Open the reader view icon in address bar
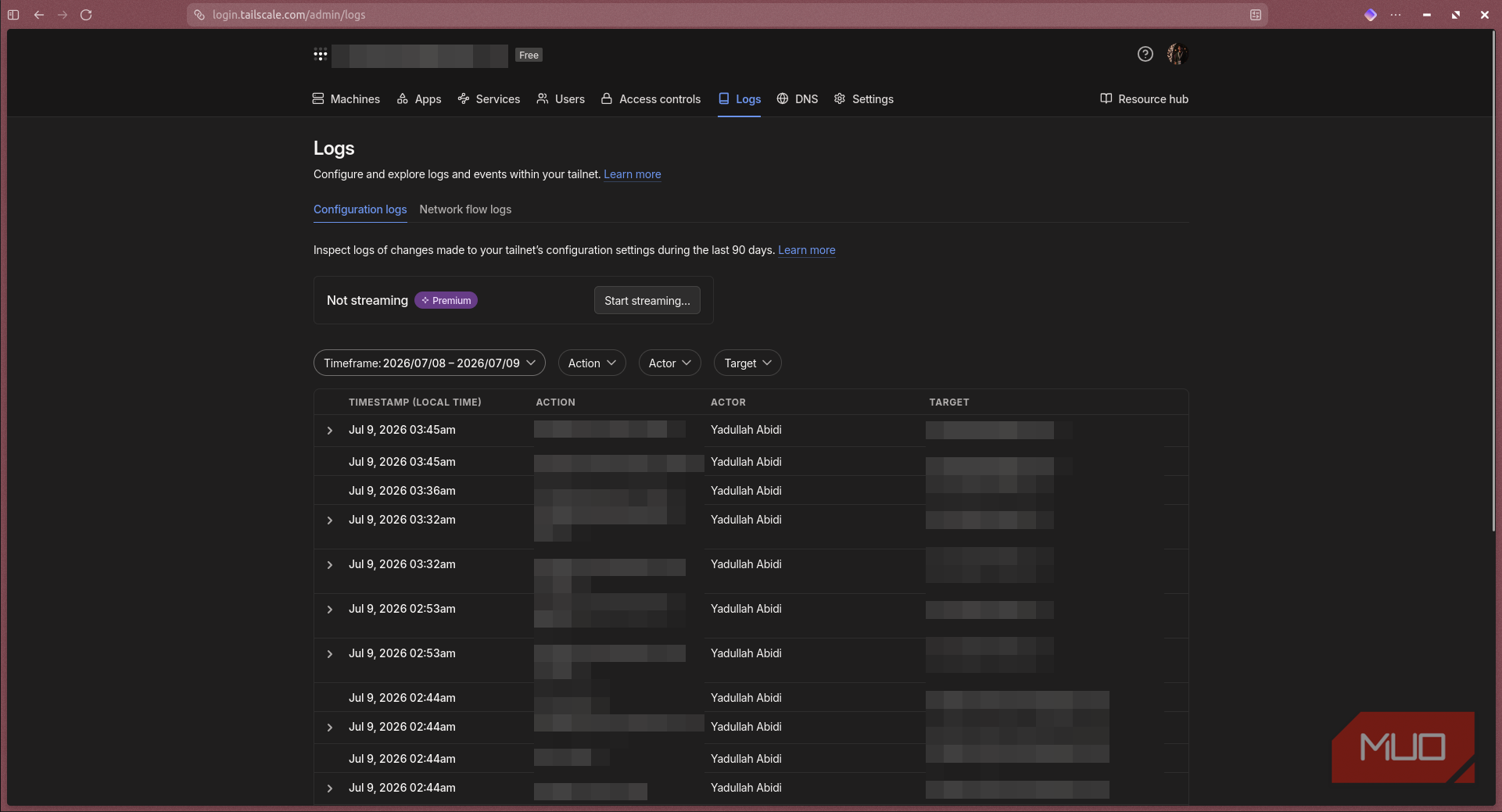Image resolution: width=1502 pixels, height=812 pixels. 1256,15
